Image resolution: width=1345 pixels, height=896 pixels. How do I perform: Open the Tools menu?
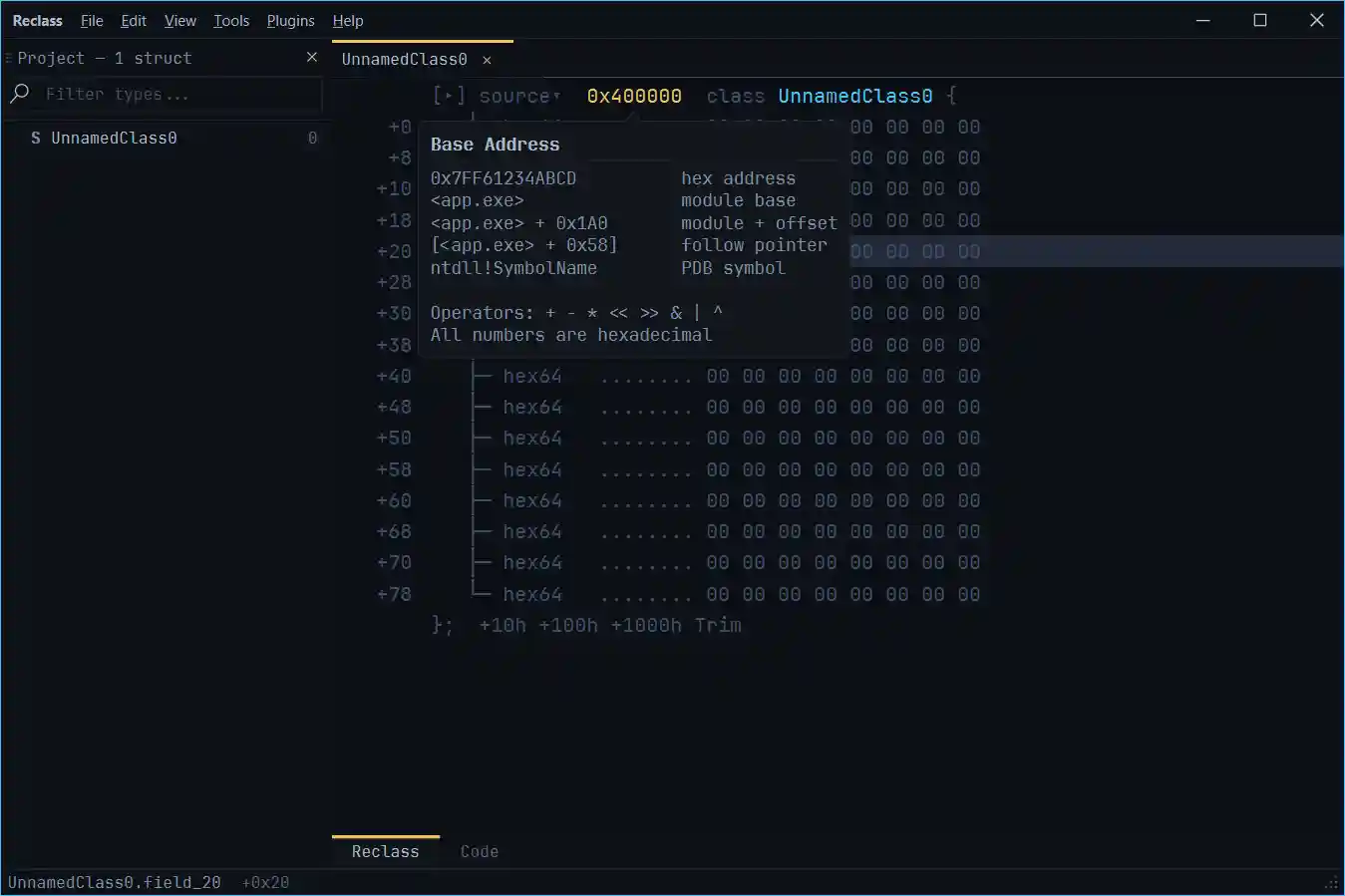[231, 21]
